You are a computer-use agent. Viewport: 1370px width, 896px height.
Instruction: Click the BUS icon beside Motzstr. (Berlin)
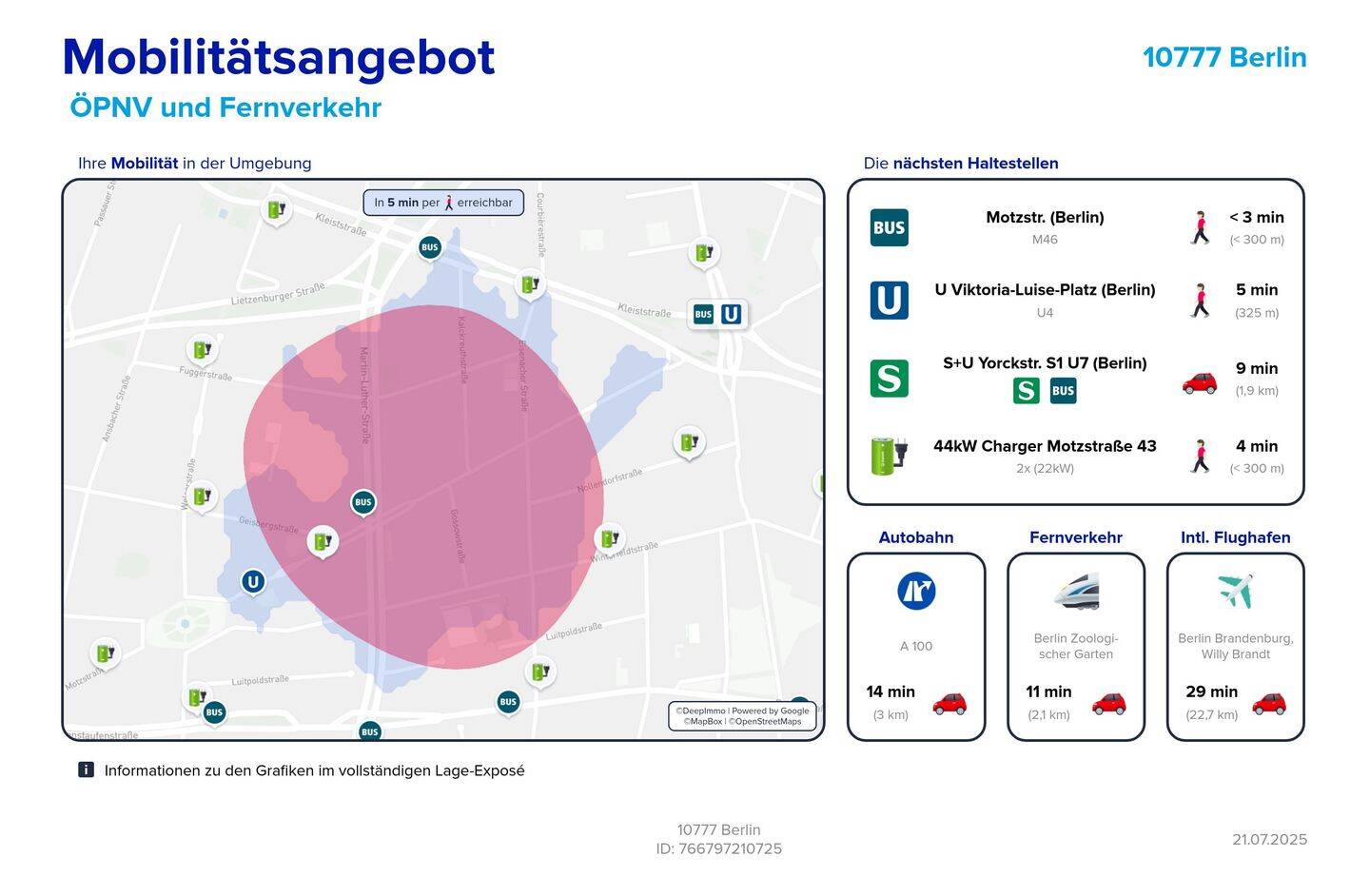pyautogui.click(x=889, y=228)
